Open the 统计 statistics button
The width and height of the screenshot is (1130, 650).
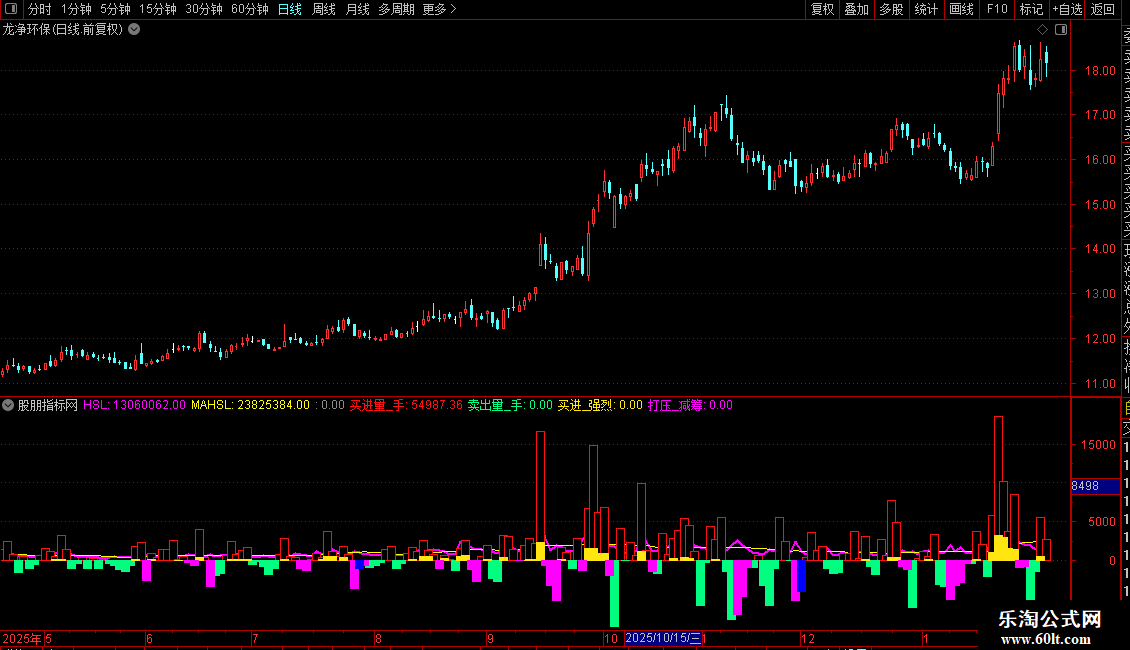coord(926,9)
